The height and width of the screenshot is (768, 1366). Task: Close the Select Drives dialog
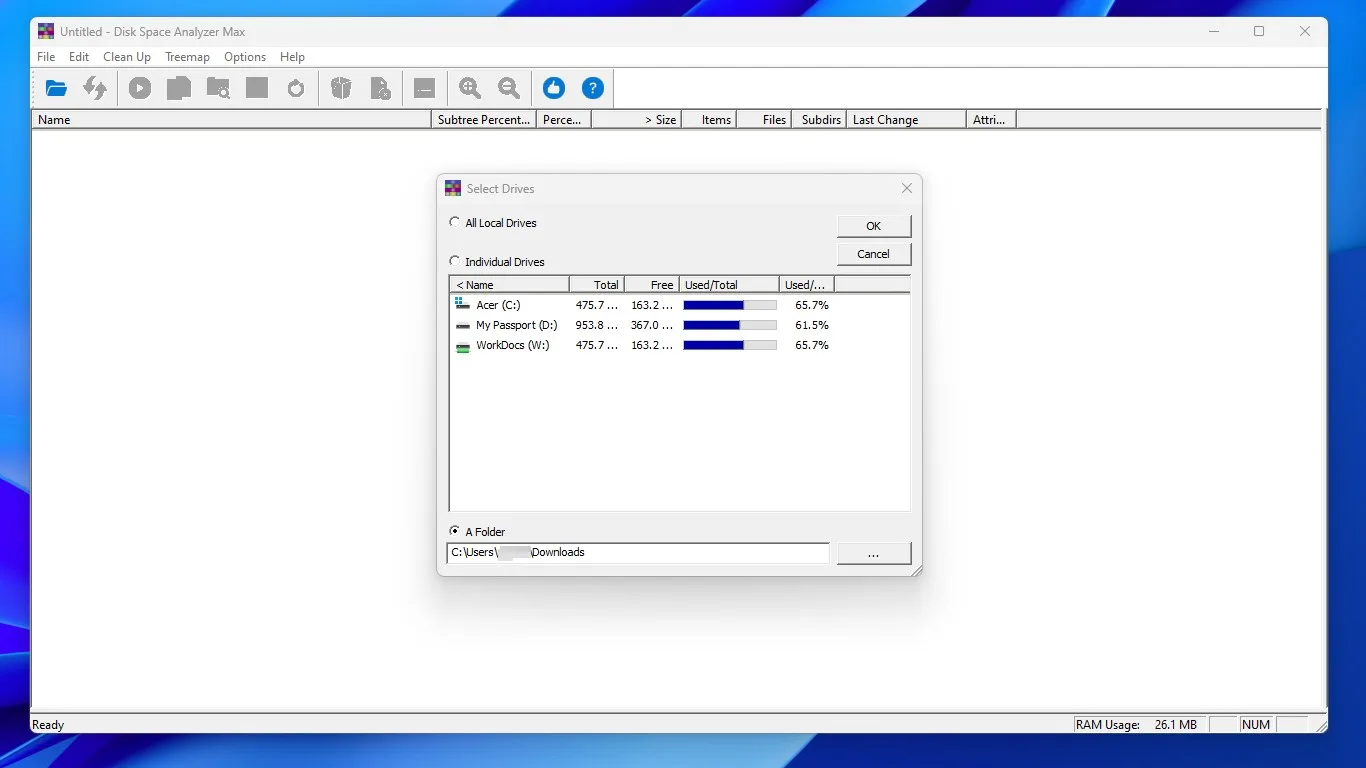[x=907, y=188]
